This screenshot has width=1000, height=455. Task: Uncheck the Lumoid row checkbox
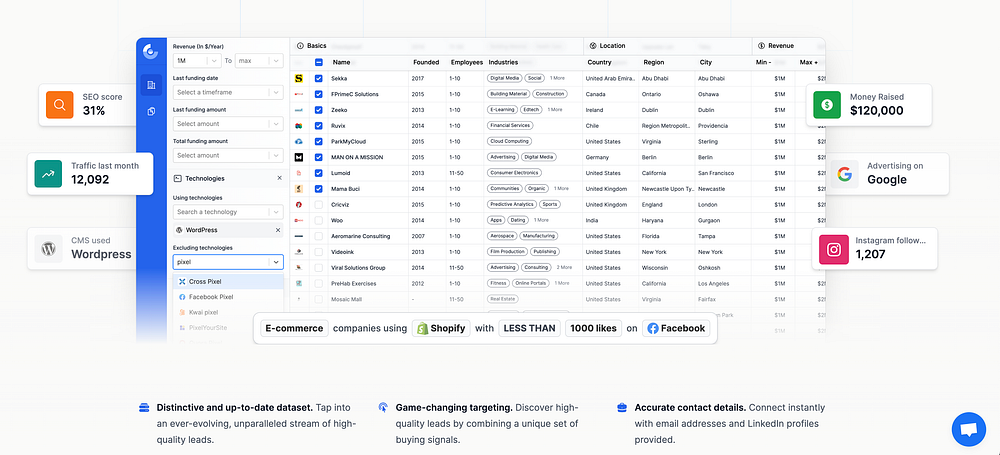pyautogui.click(x=319, y=173)
